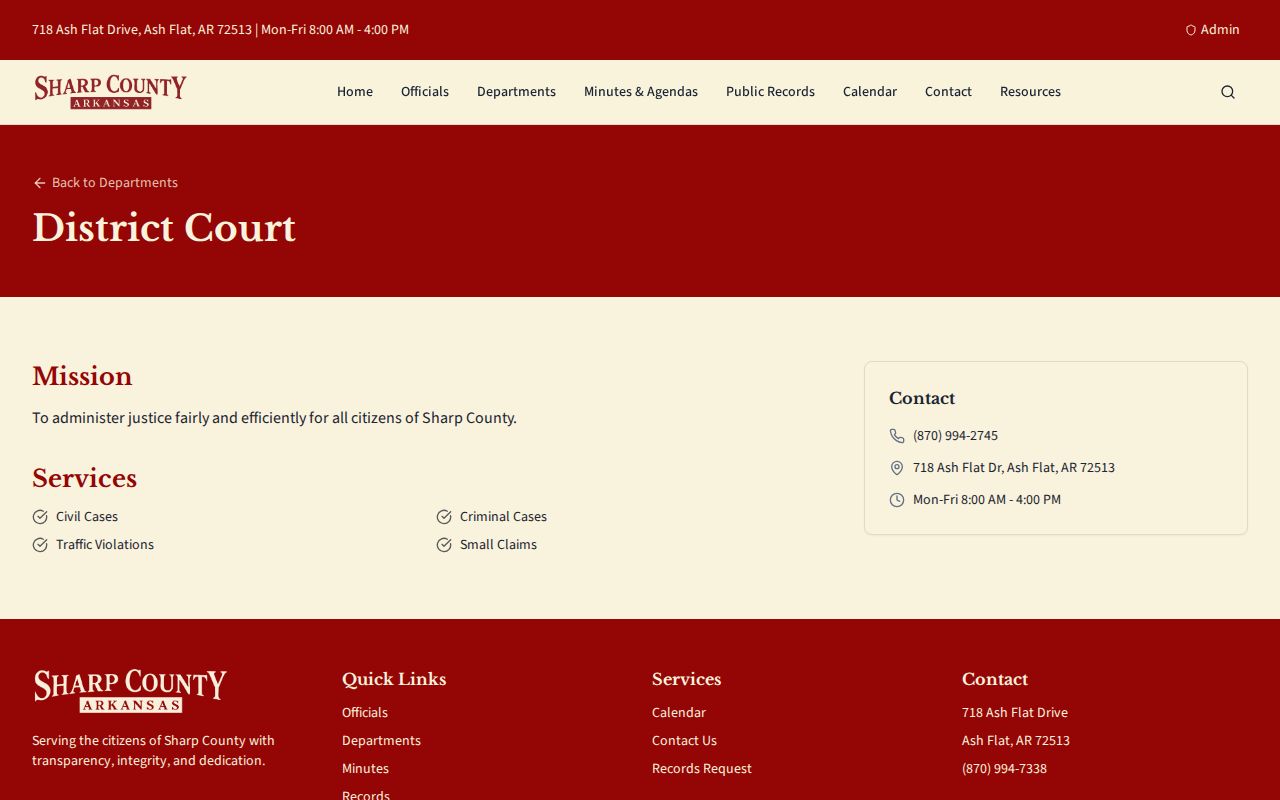This screenshot has height=800, width=1280.
Task: Select Public Records in the navbar
Action: [x=770, y=92]
